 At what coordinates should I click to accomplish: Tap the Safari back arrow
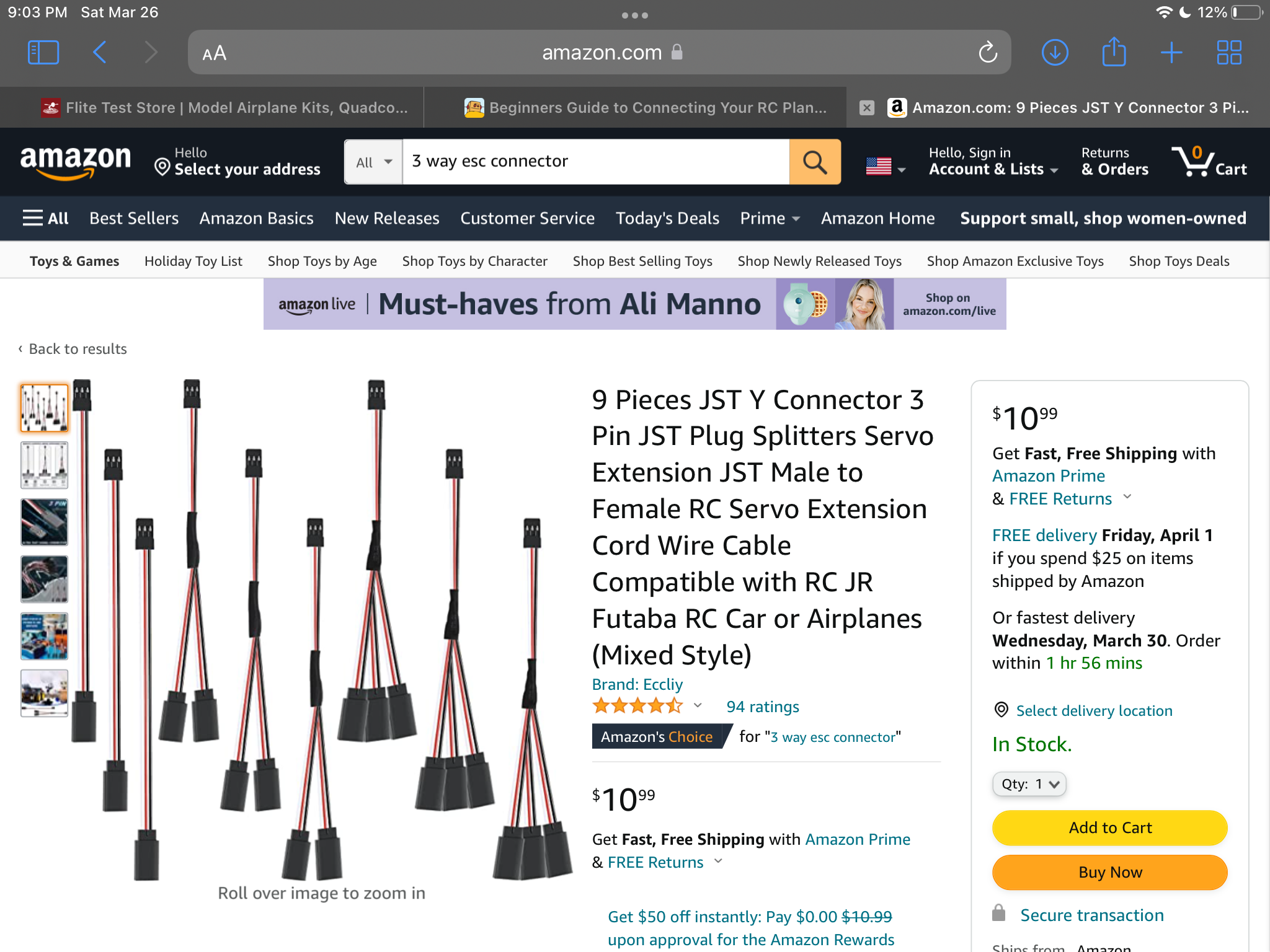(x=100, y=53)
